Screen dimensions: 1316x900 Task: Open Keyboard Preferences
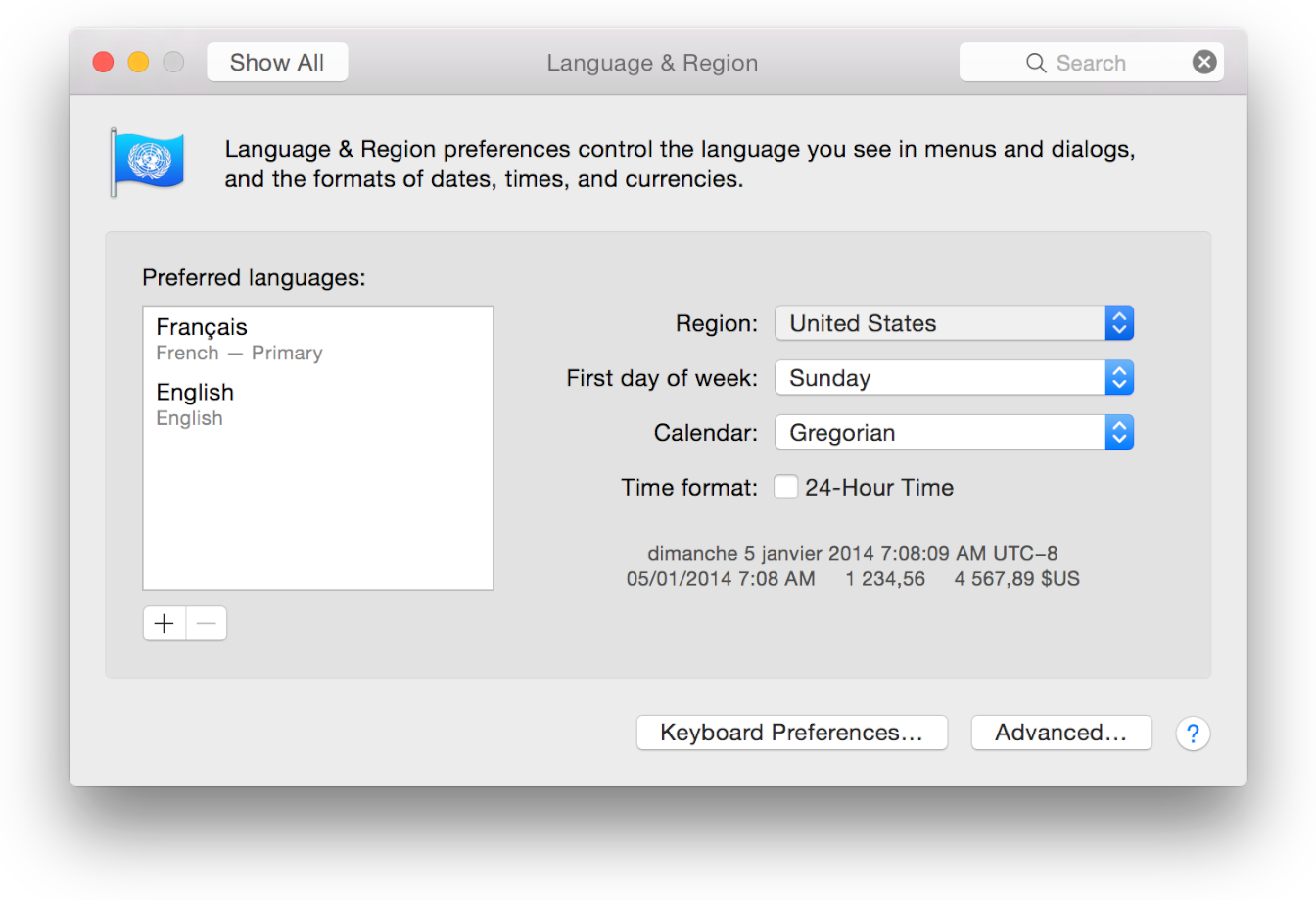[791, 732]
